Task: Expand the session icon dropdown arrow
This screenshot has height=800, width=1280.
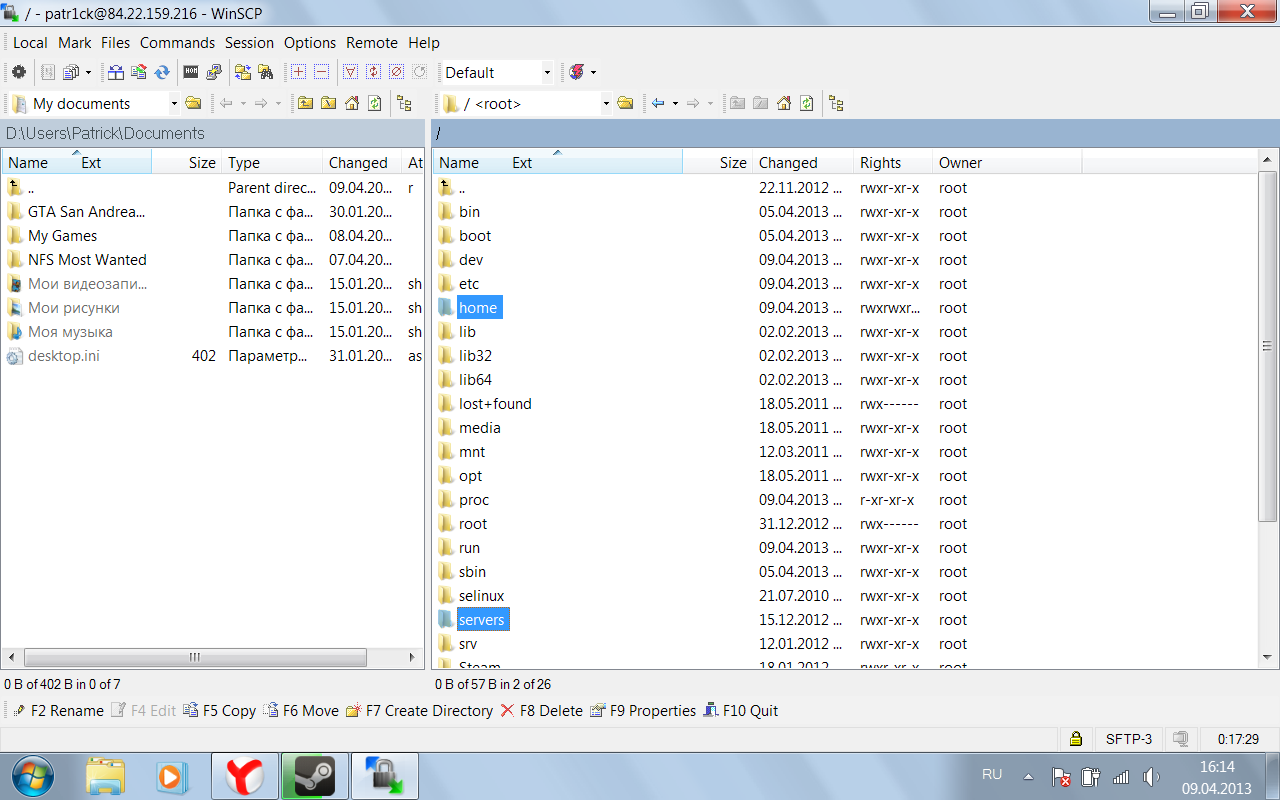Action: [x=593, y=72]
